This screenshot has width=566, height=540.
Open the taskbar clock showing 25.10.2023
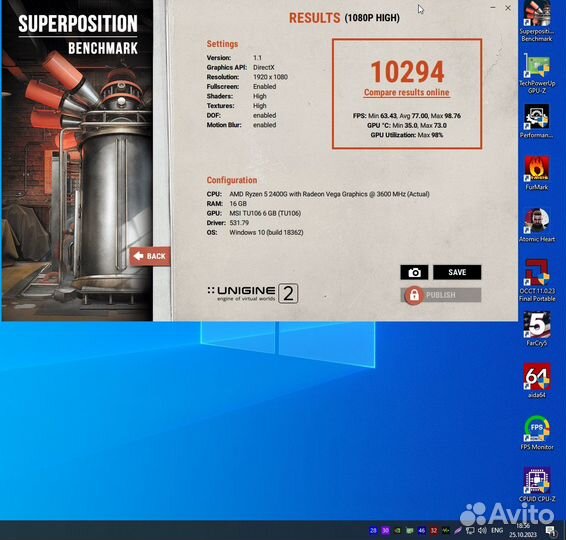(x=523, y=530)
